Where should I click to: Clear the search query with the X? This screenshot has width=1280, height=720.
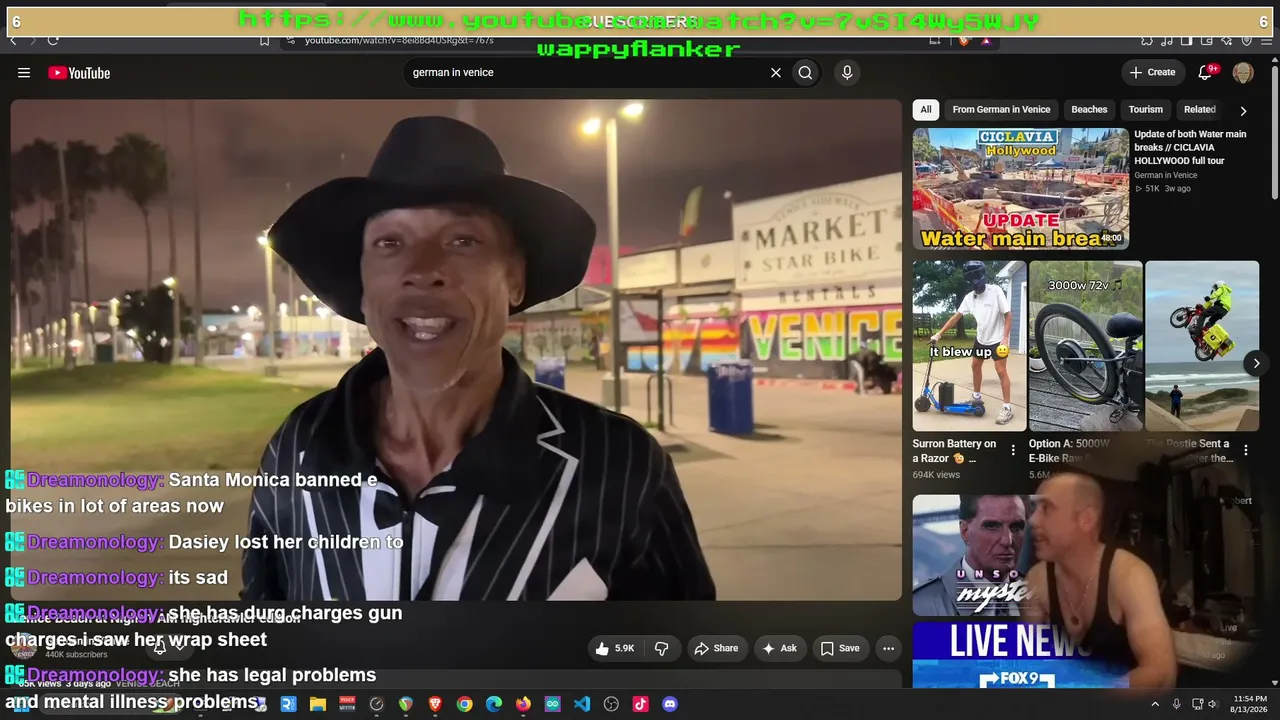click(775, 72)
